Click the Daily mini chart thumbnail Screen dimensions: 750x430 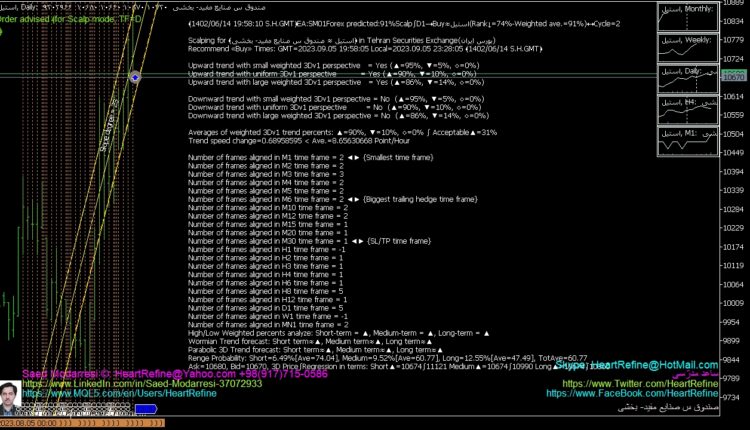[x=685, y=79]
